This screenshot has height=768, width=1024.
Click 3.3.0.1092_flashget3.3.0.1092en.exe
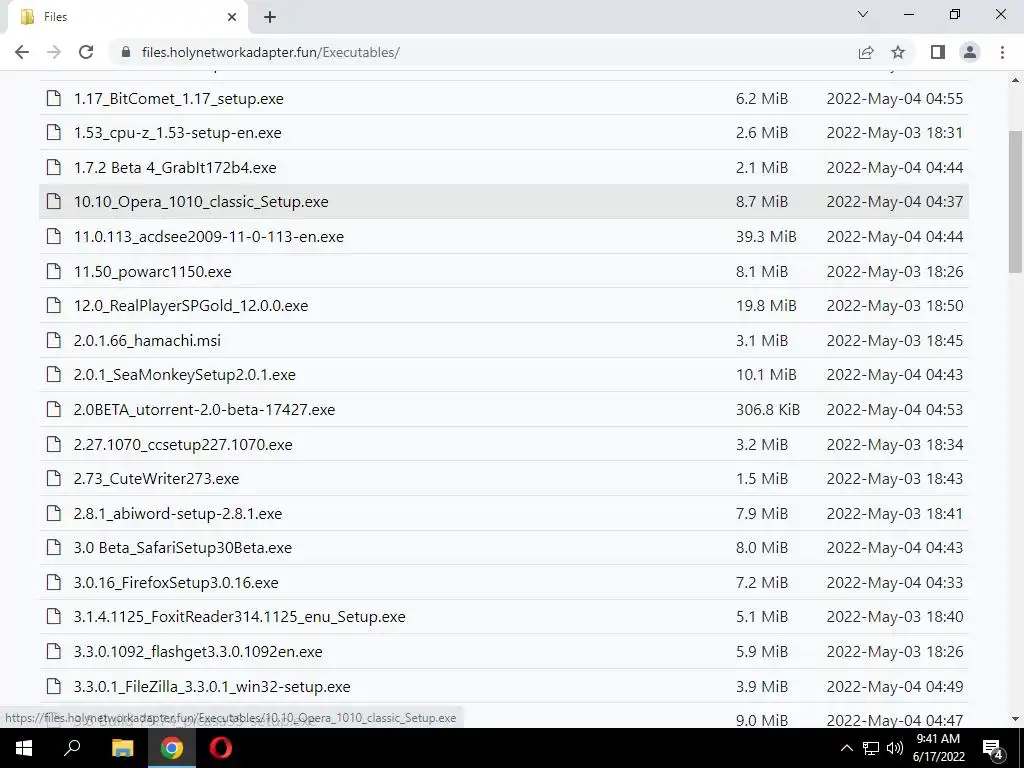pyautogui.click(x=198, y=652)
